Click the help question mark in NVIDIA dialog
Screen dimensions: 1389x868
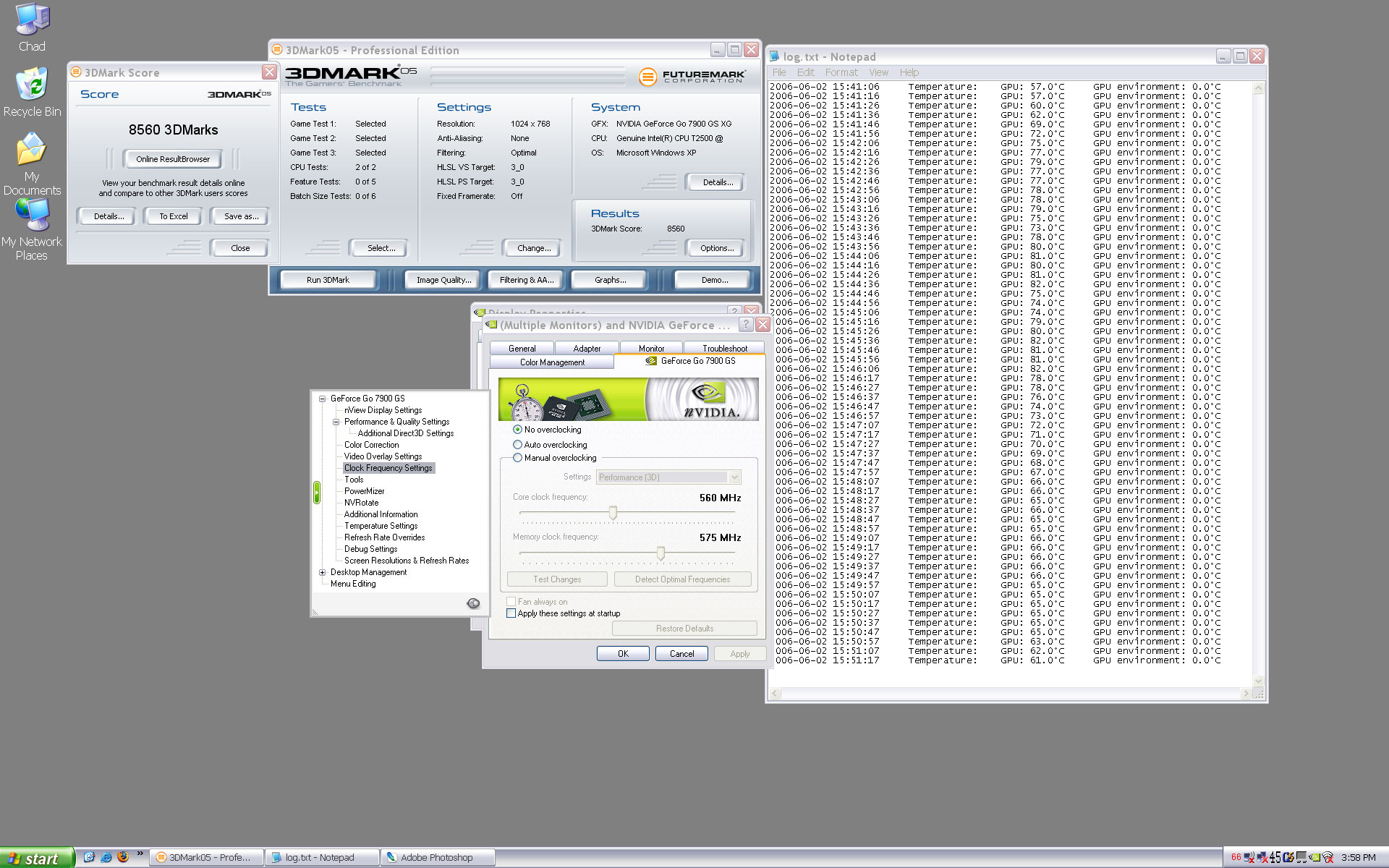(746, 325)
